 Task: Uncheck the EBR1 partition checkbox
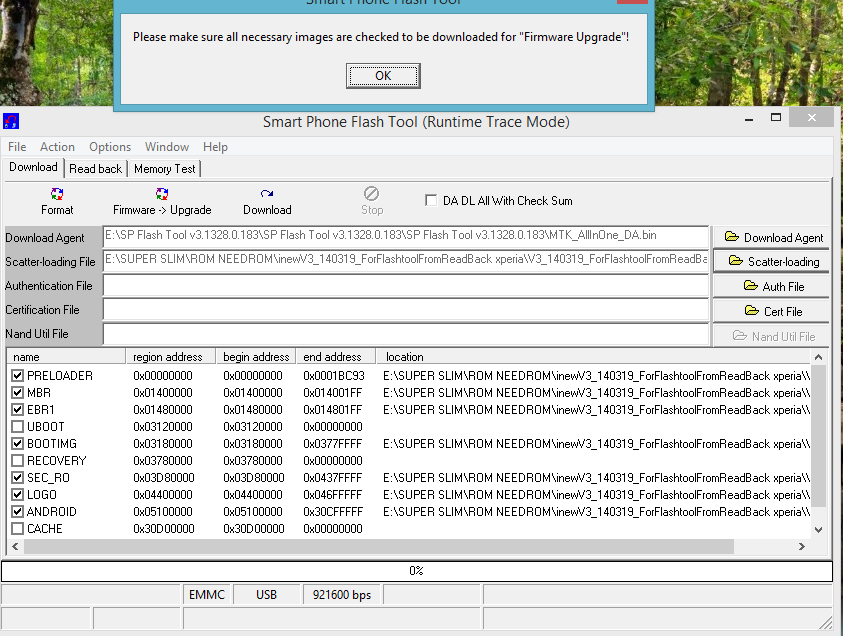pos(18,410)
